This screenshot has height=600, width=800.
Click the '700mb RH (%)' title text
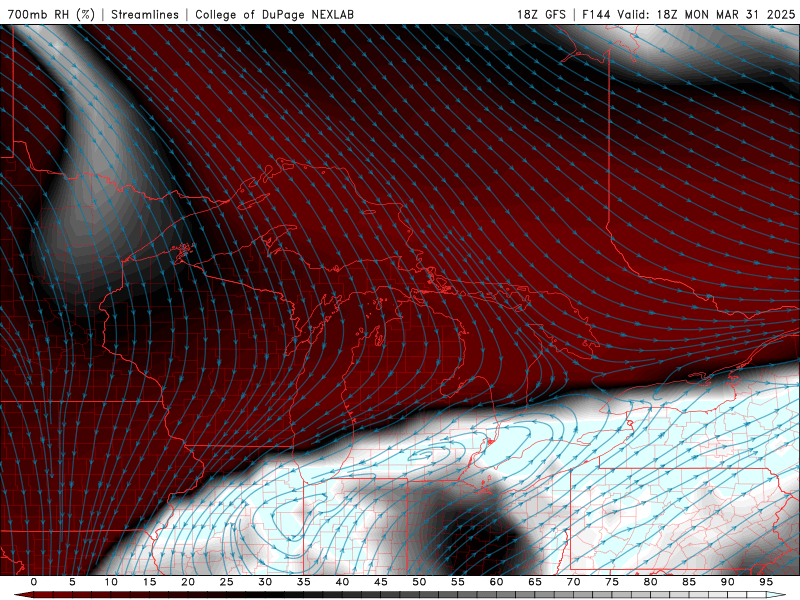(x=52, y=14)
